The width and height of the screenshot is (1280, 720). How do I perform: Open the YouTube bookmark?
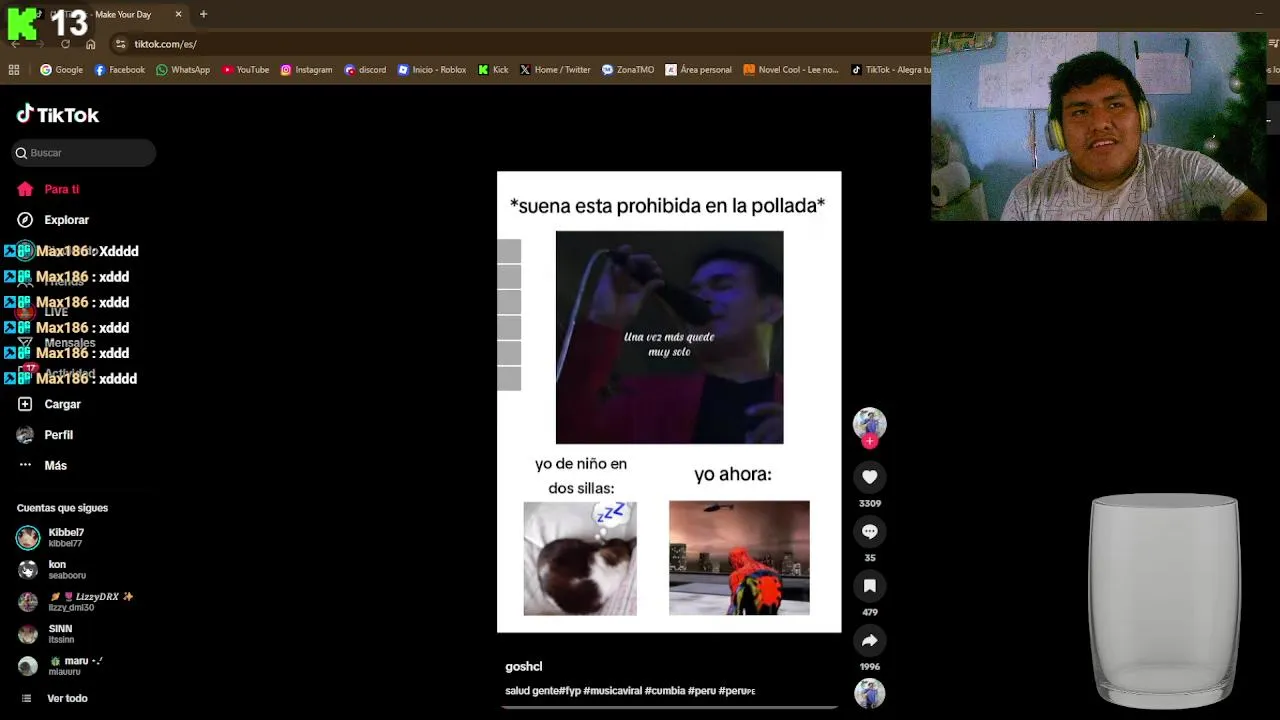click(245, 70)
